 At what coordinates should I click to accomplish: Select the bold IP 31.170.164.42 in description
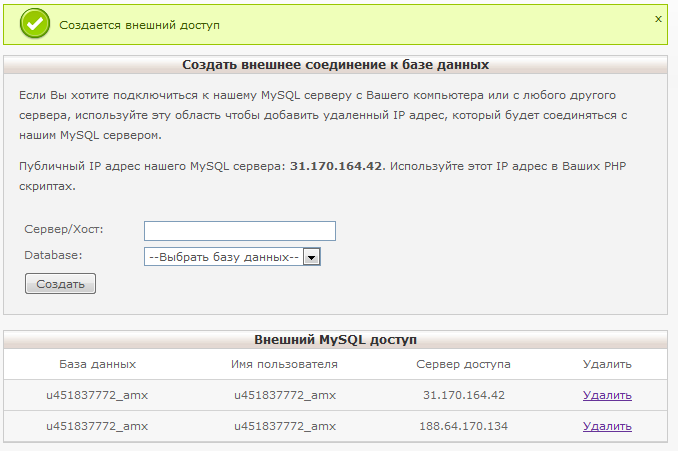(x=336, y=166)
